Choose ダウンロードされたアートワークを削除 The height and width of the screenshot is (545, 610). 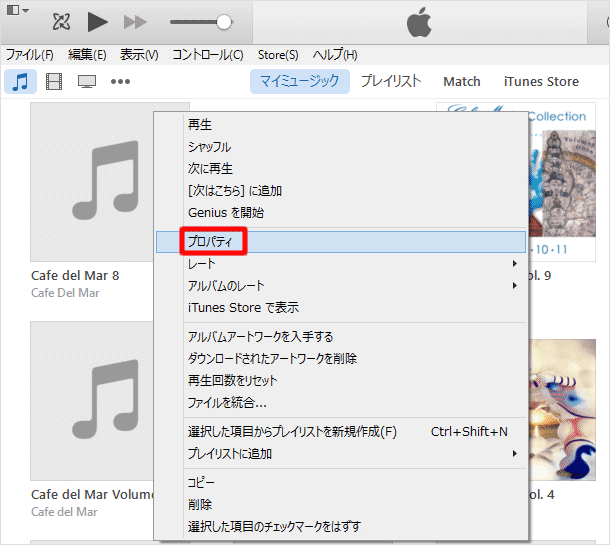click(x=341, y=358)
